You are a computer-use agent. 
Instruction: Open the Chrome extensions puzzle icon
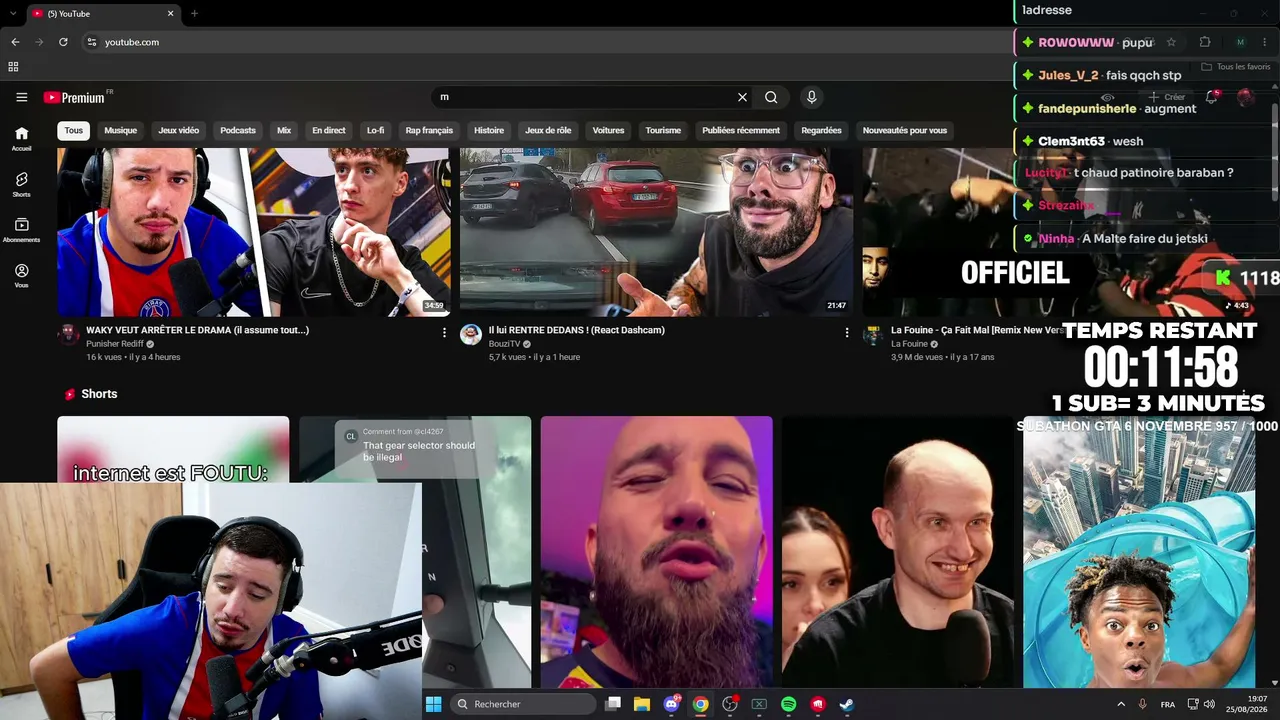click(1204, 42)
